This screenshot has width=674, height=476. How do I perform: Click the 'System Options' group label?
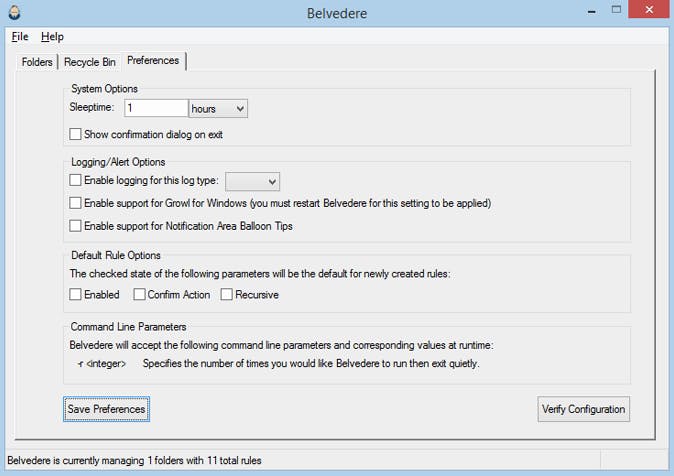point(104,89)
